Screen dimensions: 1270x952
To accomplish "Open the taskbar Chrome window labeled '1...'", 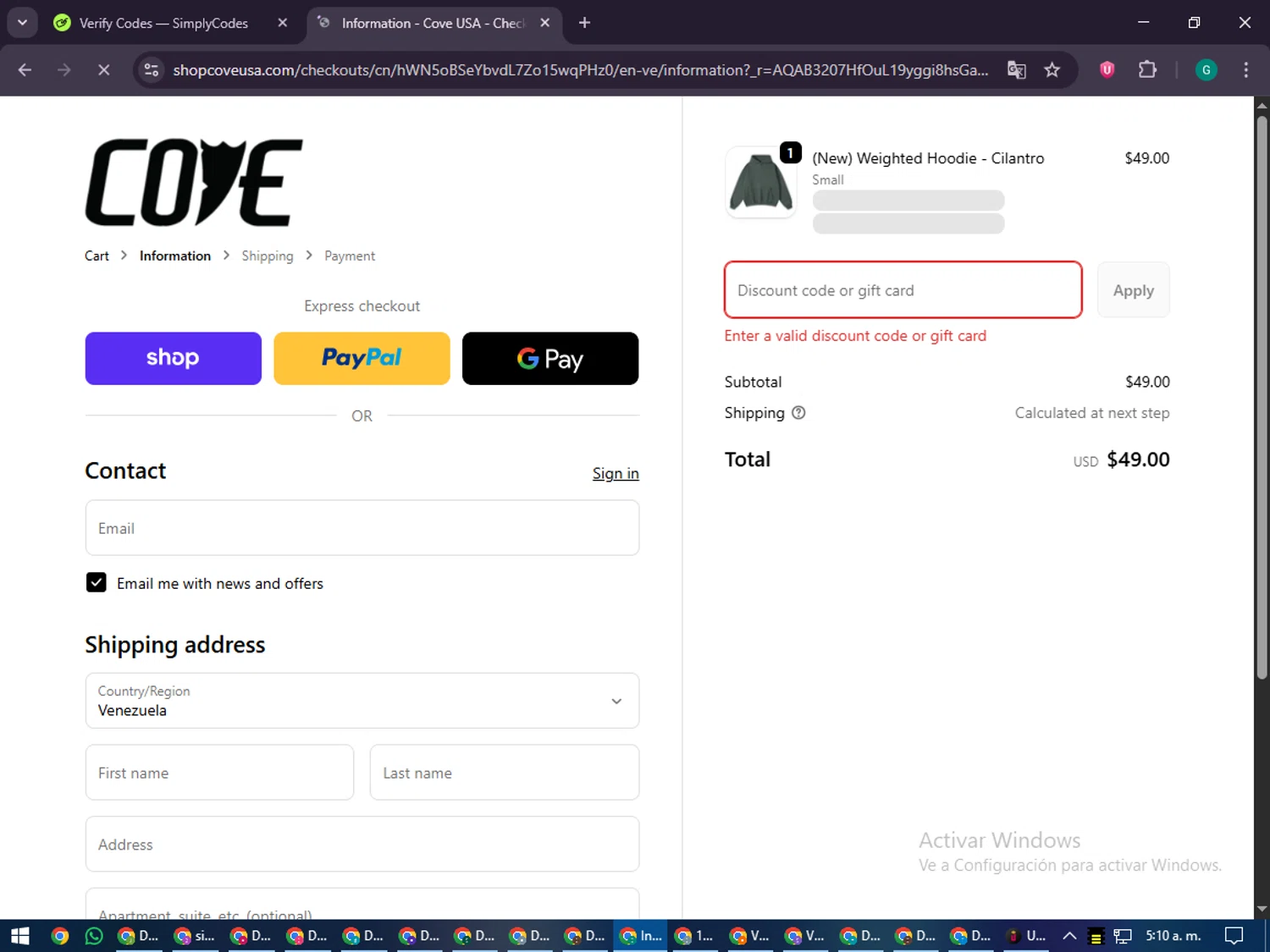I will pyautogui.click(x=696, y=936).
